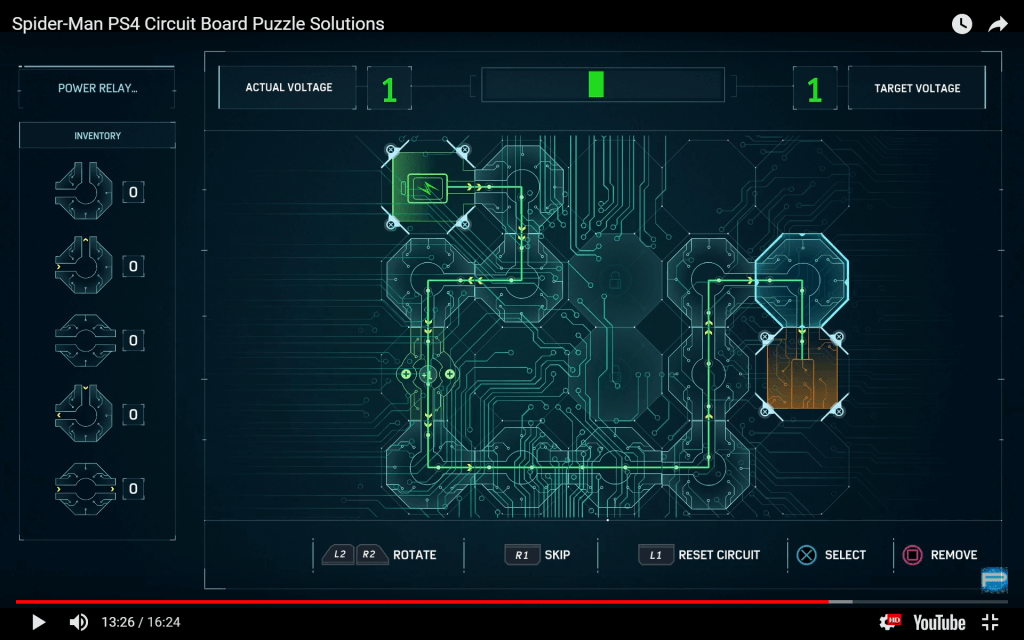The width and height of the screenshot is (1024, 640).
Task: Mute the video volume
Action: 78,622
